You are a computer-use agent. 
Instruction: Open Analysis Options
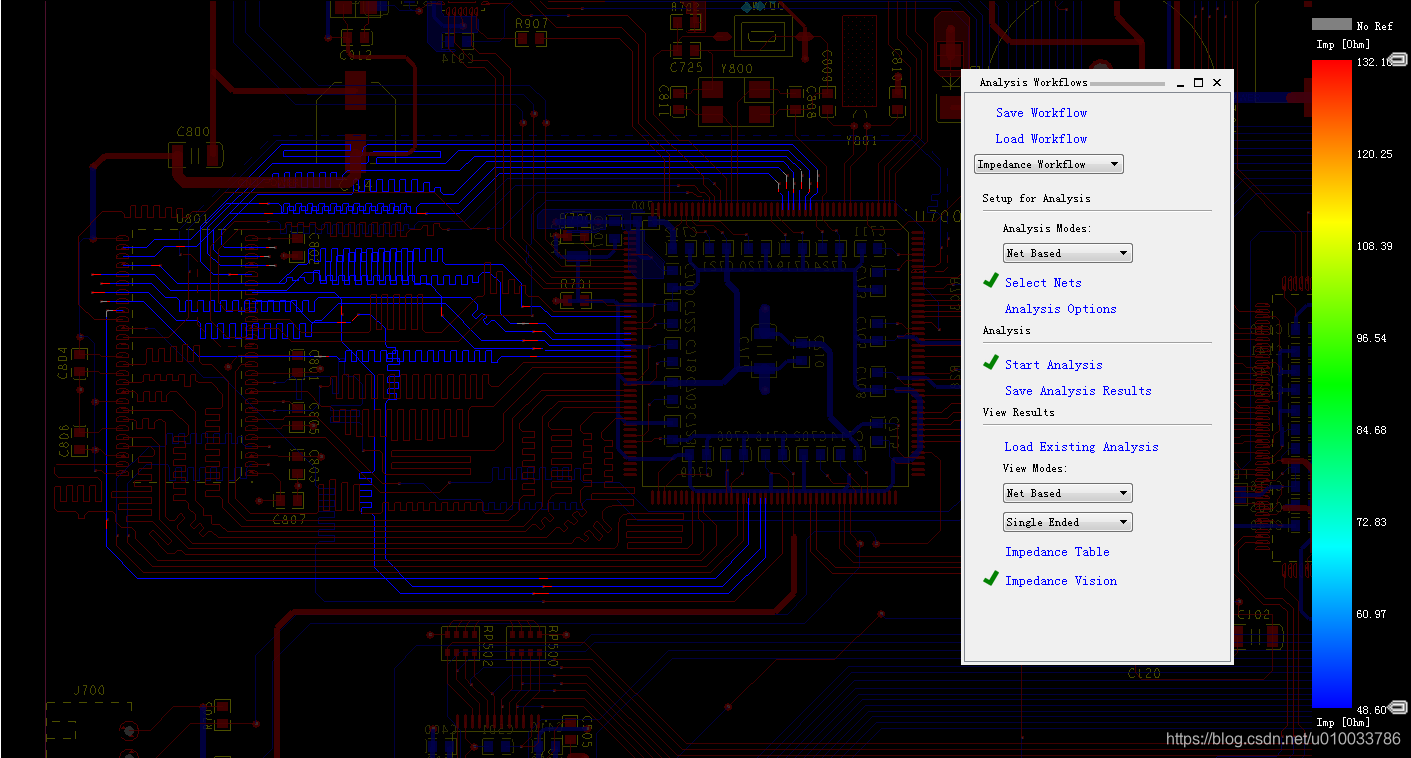click(1060, 309)
